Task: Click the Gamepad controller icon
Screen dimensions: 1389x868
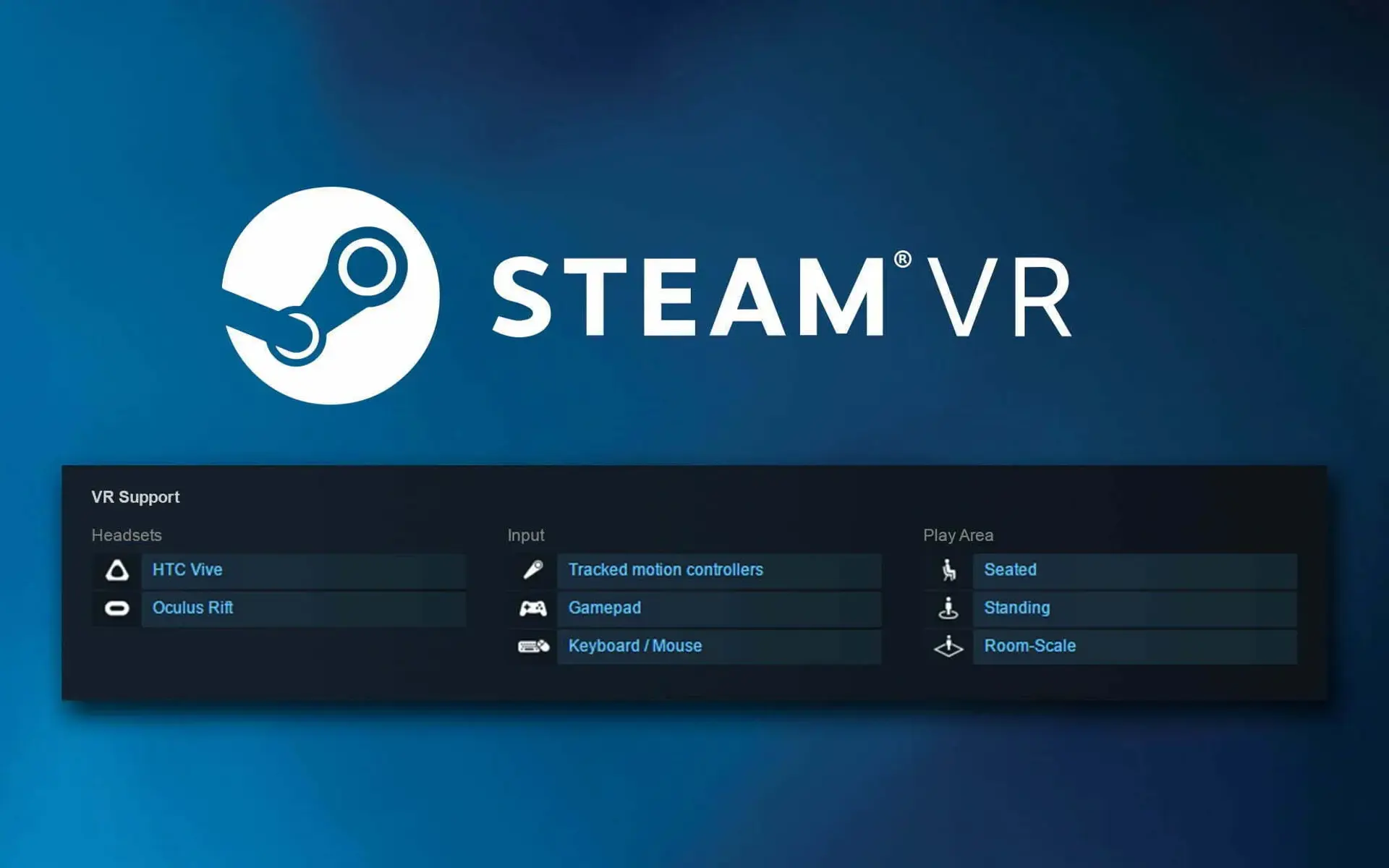Action: tap(533, 608)
